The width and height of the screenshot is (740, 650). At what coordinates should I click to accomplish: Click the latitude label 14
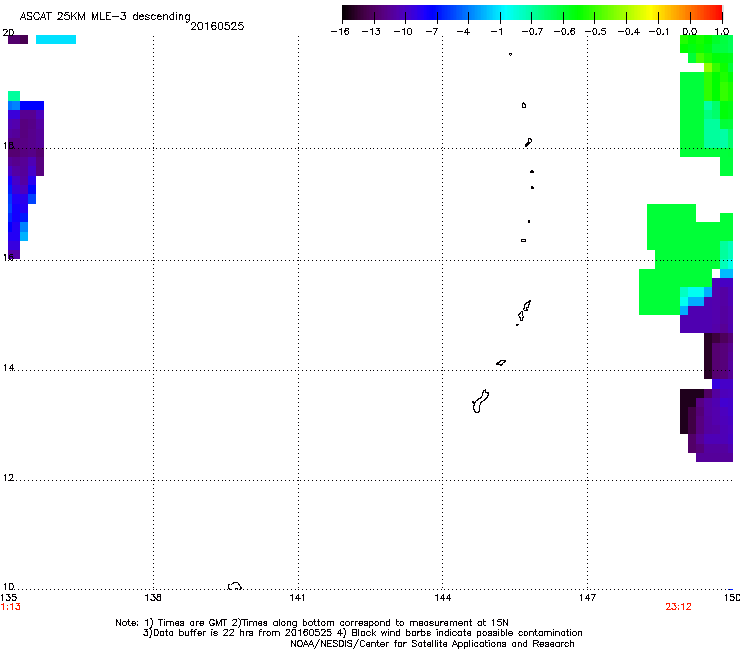pyautogui.click(x=8, y=367)
